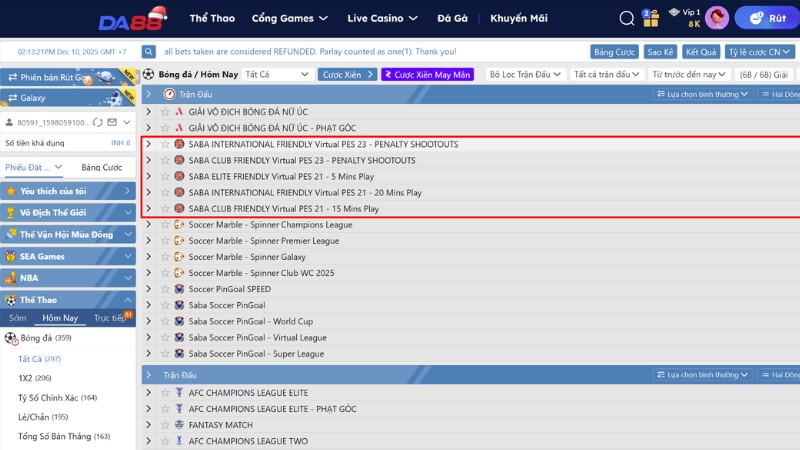Click Cược Xiên button
Image resolution: width=800 pixels, height=450 pixels.
(347, 74)
